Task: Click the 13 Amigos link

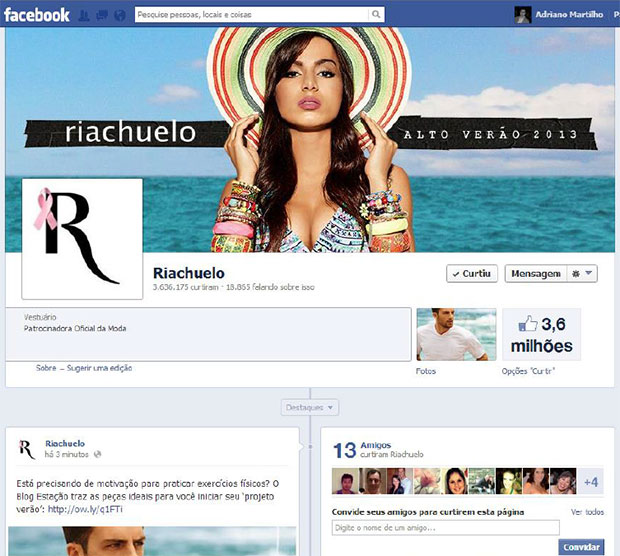Action: coord(375,445)
